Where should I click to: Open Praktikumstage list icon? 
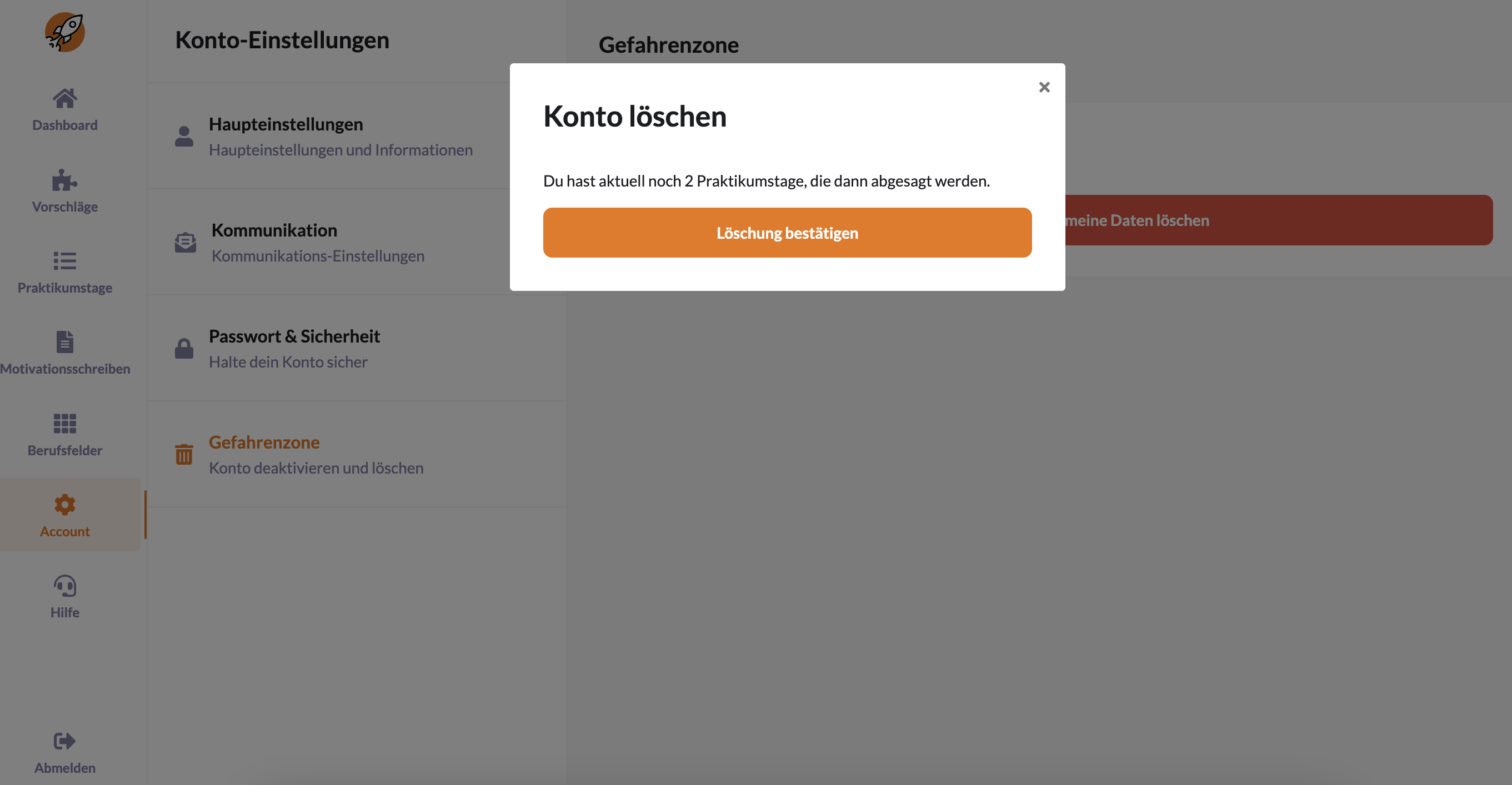(64, 260)
